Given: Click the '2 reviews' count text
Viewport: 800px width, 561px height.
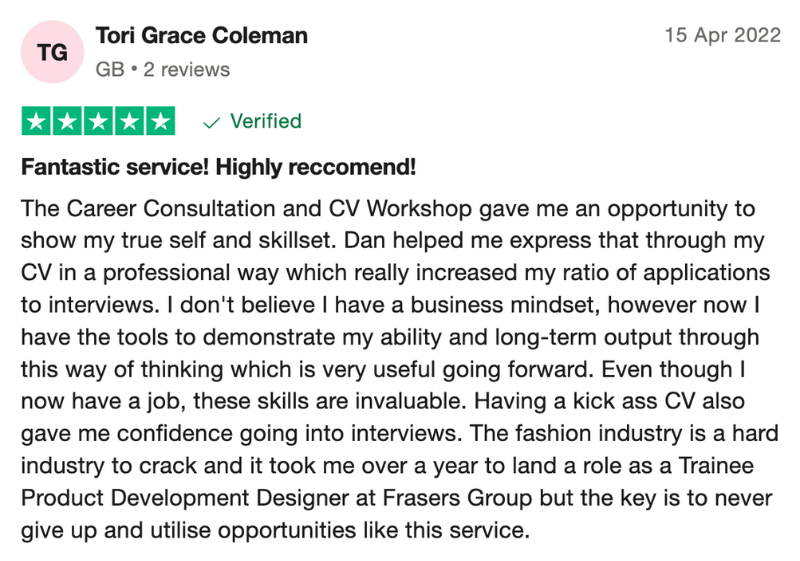Looking at the screenshot, I should 186,69.
